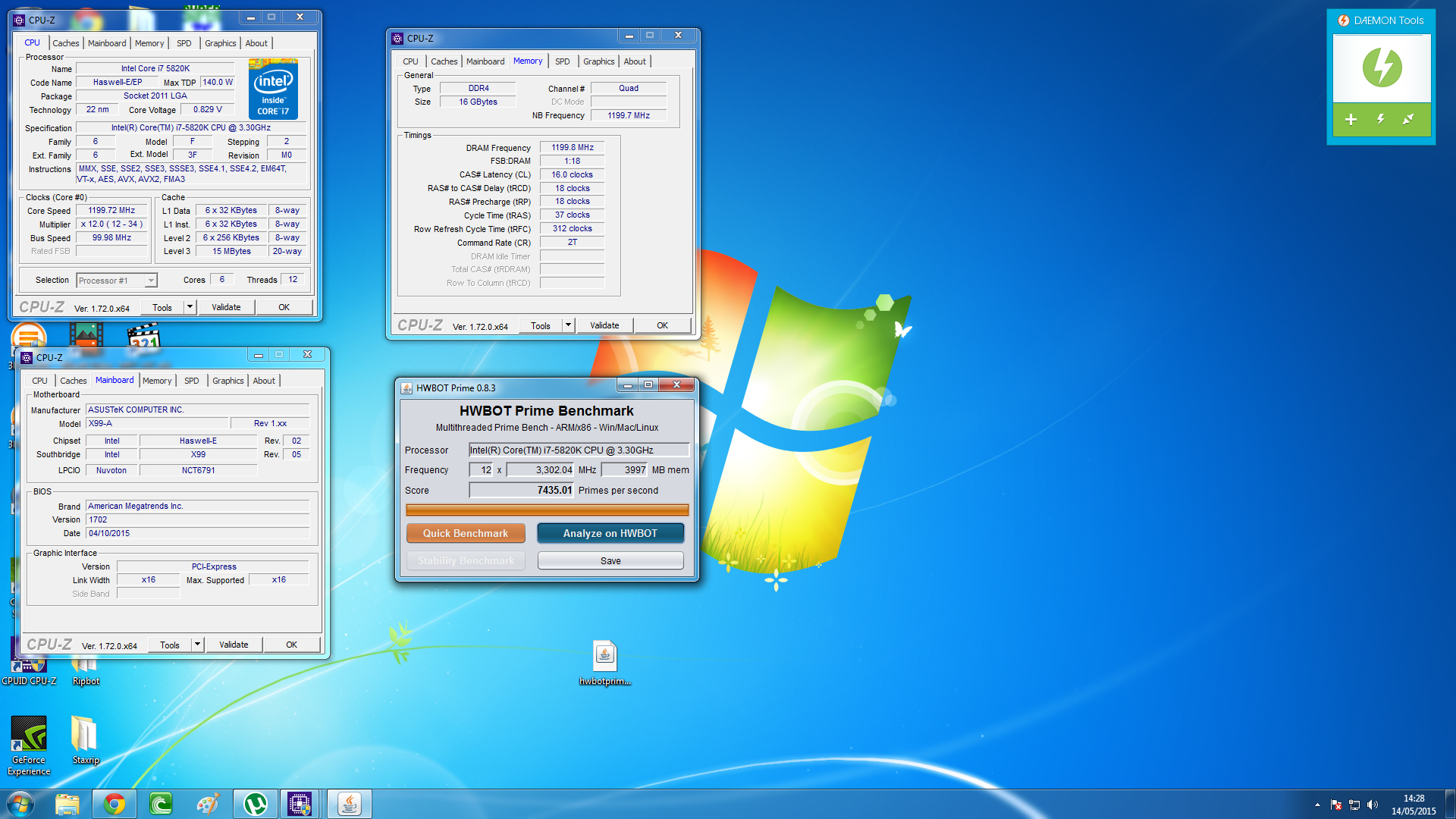Click the Media Player Classic 321 desktop icon
The image size is (1456, 819).
tap(143, 336)
